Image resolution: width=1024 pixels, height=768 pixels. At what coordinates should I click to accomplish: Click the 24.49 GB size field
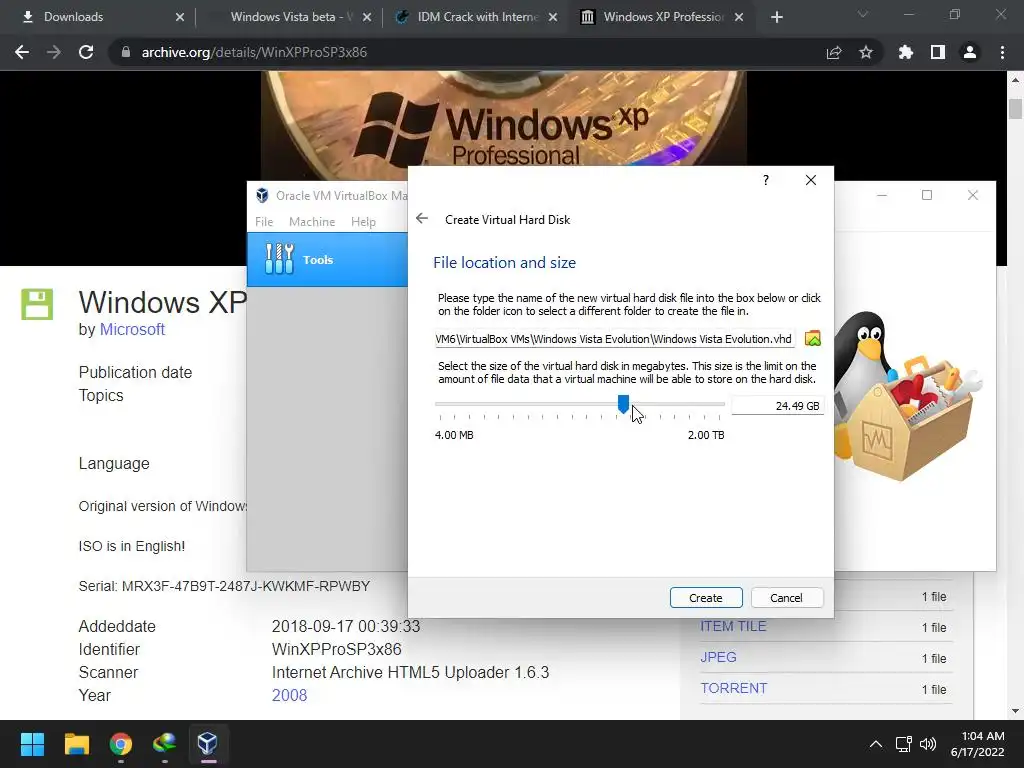tap(777, 406)
